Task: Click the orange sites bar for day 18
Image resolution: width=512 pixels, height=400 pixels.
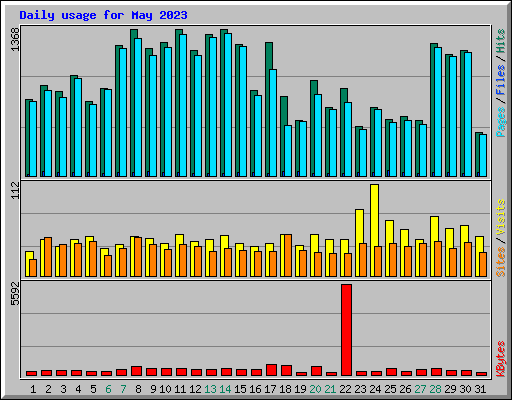Action: tap(288, 255)
